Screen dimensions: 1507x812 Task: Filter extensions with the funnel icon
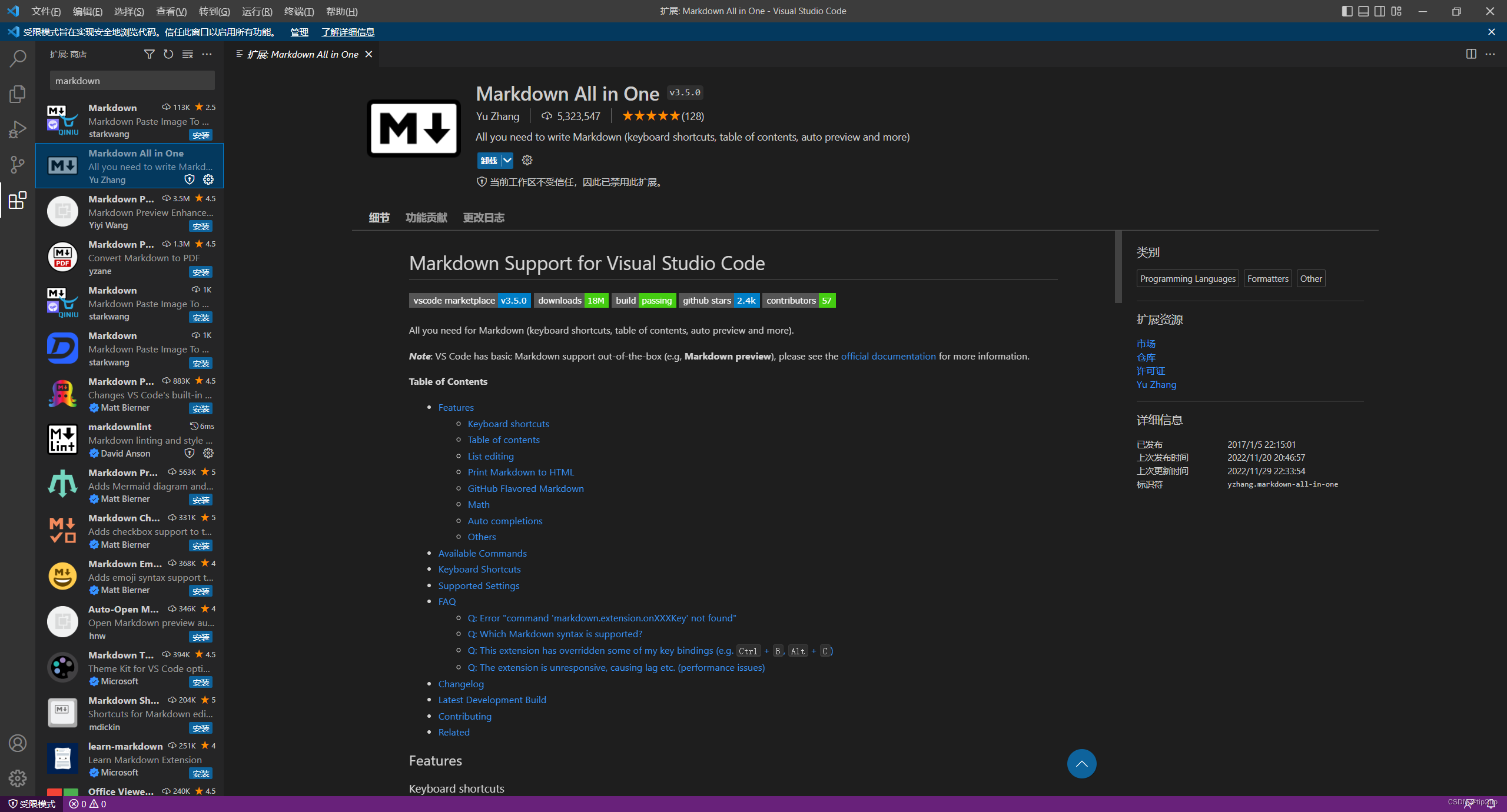click(150, 54)
